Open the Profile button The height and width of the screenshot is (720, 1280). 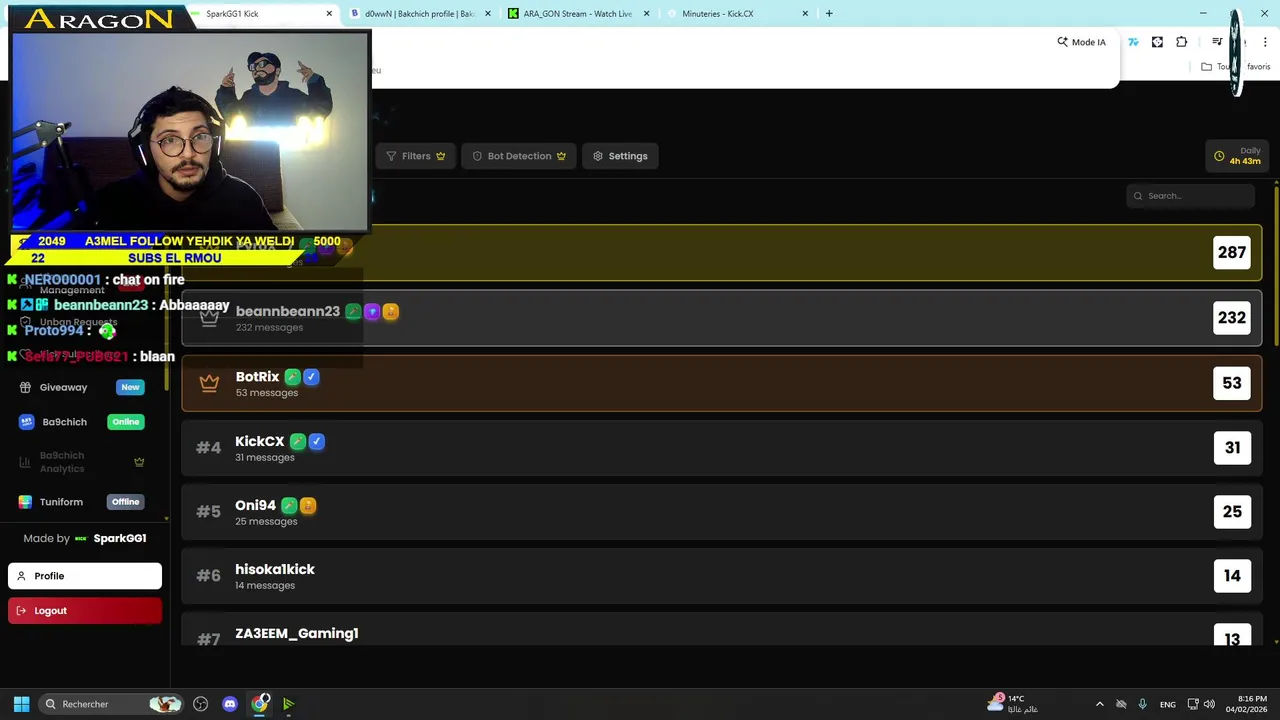(x=85, y=576)
